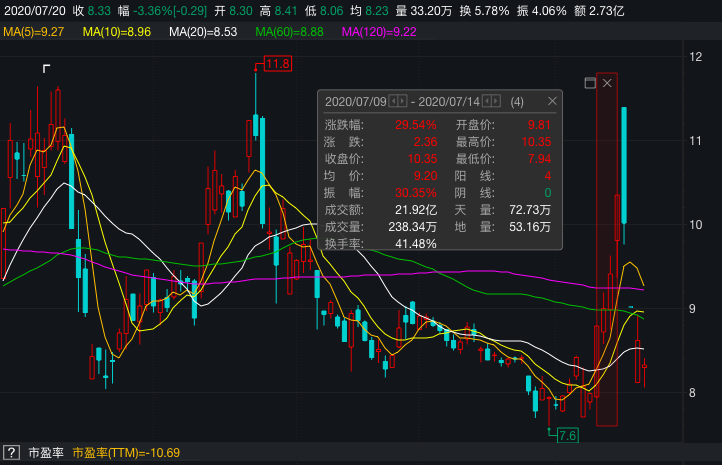The height and width of the screenshot is (465, 722).
Task: Move the end date 2020/07/14 back
Action: pos(488,101)
